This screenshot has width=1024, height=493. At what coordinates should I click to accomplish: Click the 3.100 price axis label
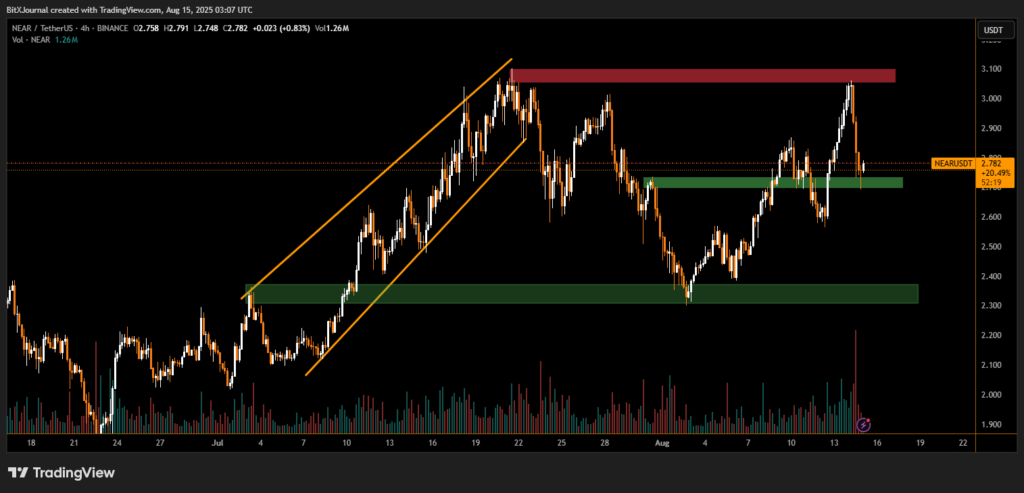[992, 69]
